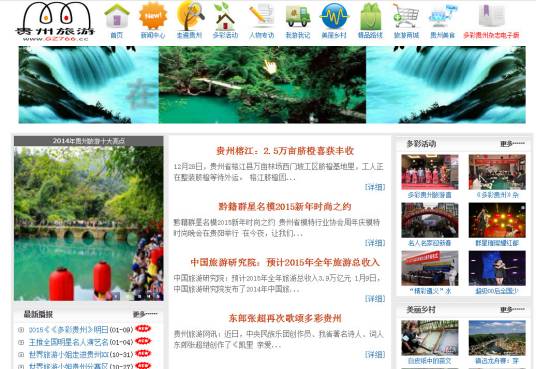Click caption link 镇远龙舟赛
This screenshot has height=369, width=536.
[497, 361]
